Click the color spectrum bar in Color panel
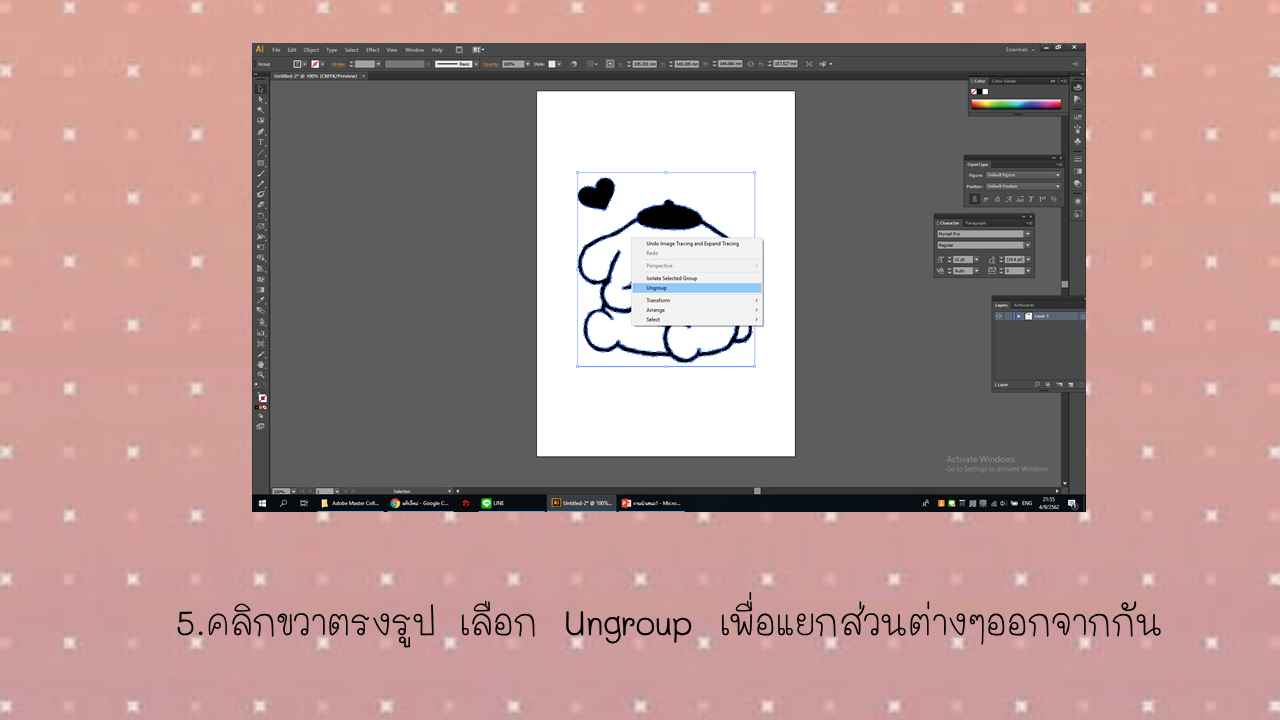The height and width of the screenshot is (720, 1280). pos(1016,104)
